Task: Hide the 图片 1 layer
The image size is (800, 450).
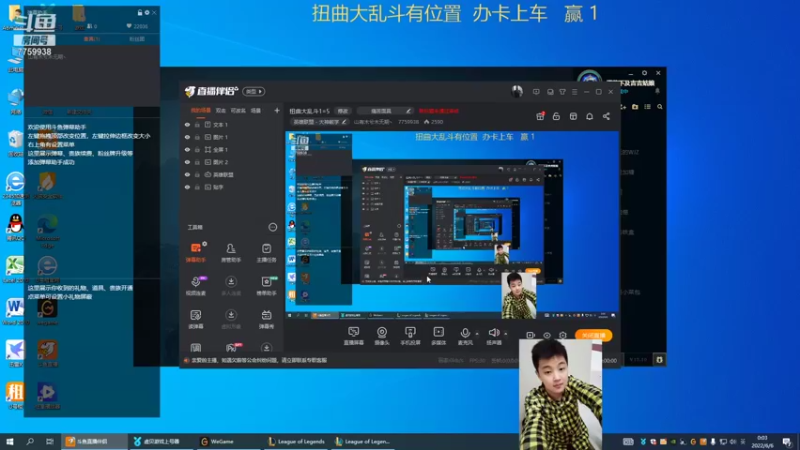Action: pos(187,137)
